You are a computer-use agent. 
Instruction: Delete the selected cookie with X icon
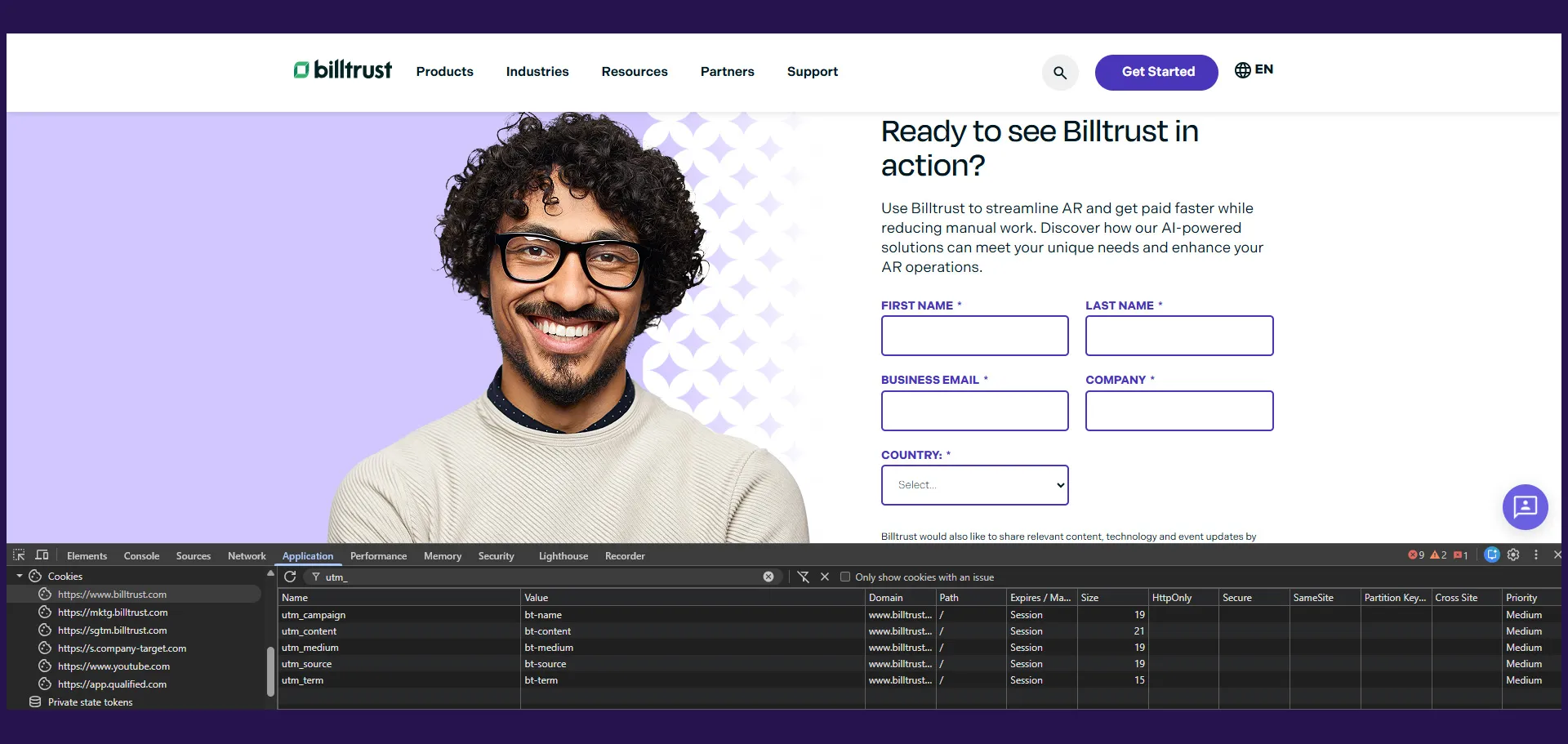point(825,577)
